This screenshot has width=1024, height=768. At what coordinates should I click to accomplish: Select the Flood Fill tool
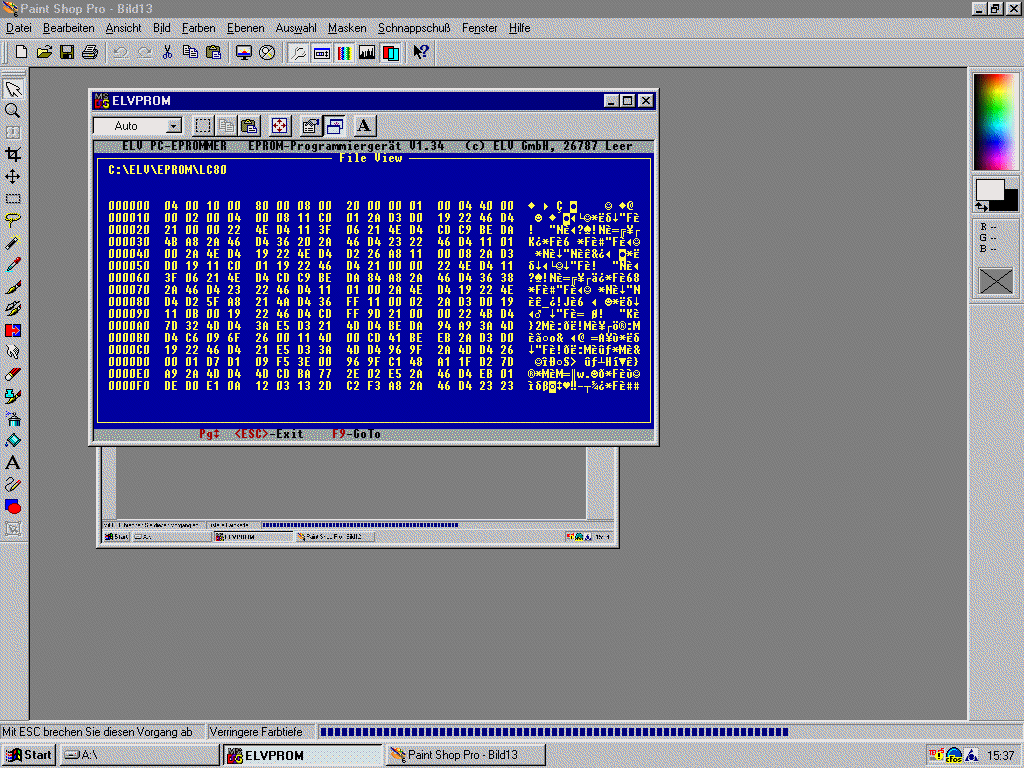coord(13,440)
